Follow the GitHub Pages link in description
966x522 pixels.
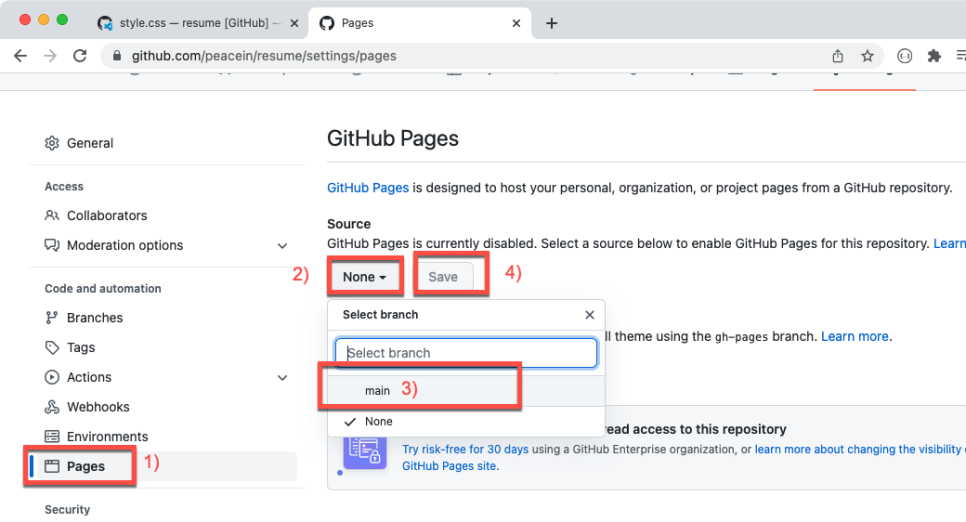pos(368,188)
